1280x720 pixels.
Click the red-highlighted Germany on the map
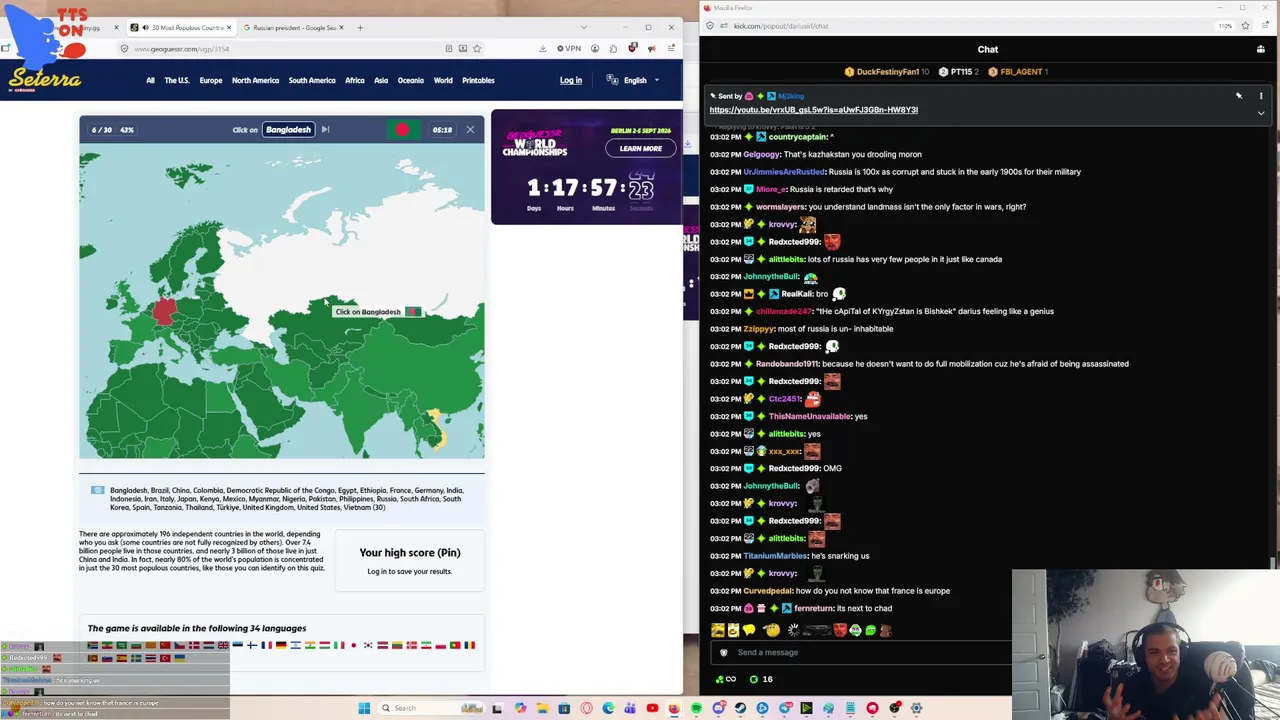165,309
